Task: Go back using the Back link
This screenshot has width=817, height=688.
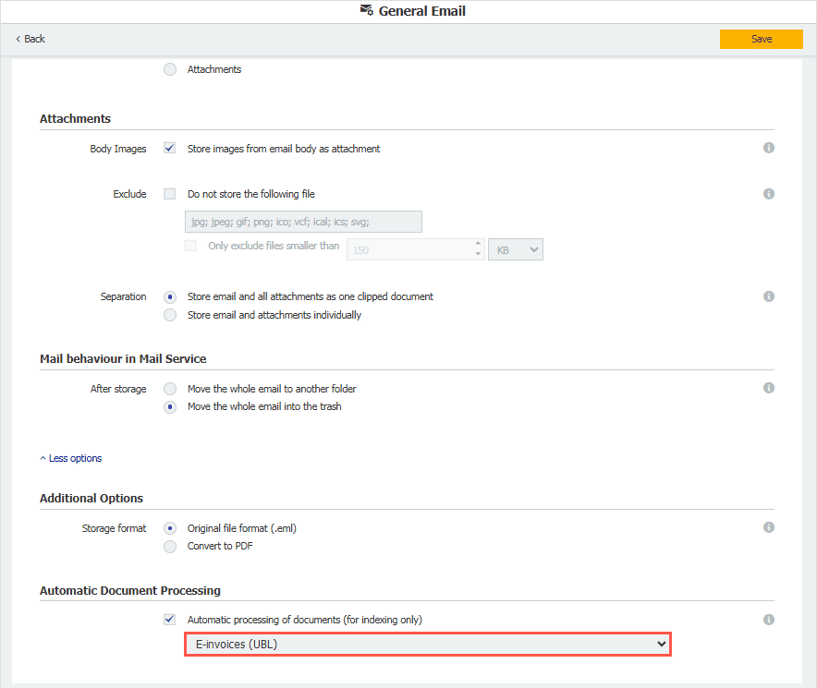Action: pos(30,39)
